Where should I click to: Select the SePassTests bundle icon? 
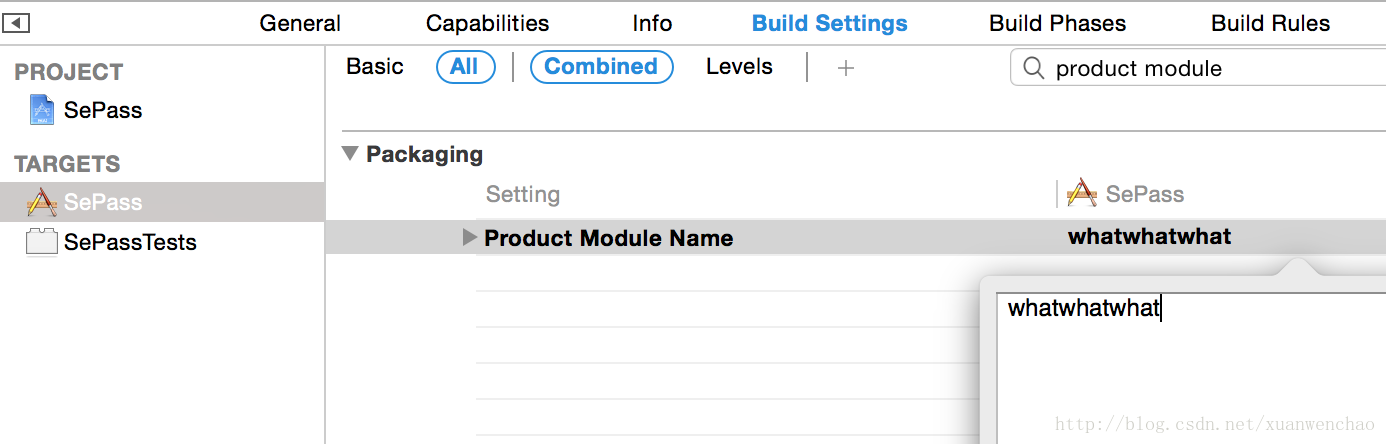(x=41, y=242)
